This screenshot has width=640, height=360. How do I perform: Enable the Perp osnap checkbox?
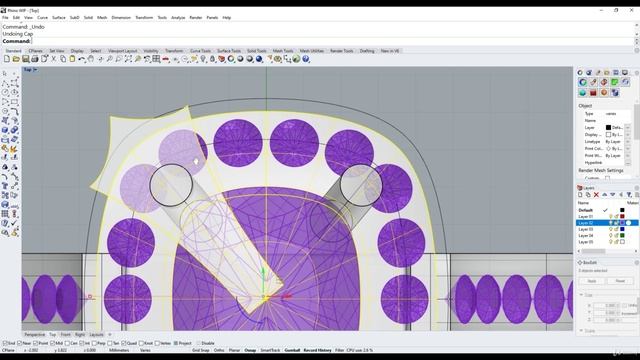(x=94, y=343)
